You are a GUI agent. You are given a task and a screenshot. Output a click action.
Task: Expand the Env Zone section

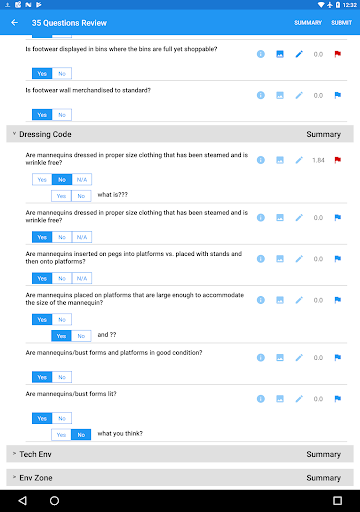click(14, 477)
